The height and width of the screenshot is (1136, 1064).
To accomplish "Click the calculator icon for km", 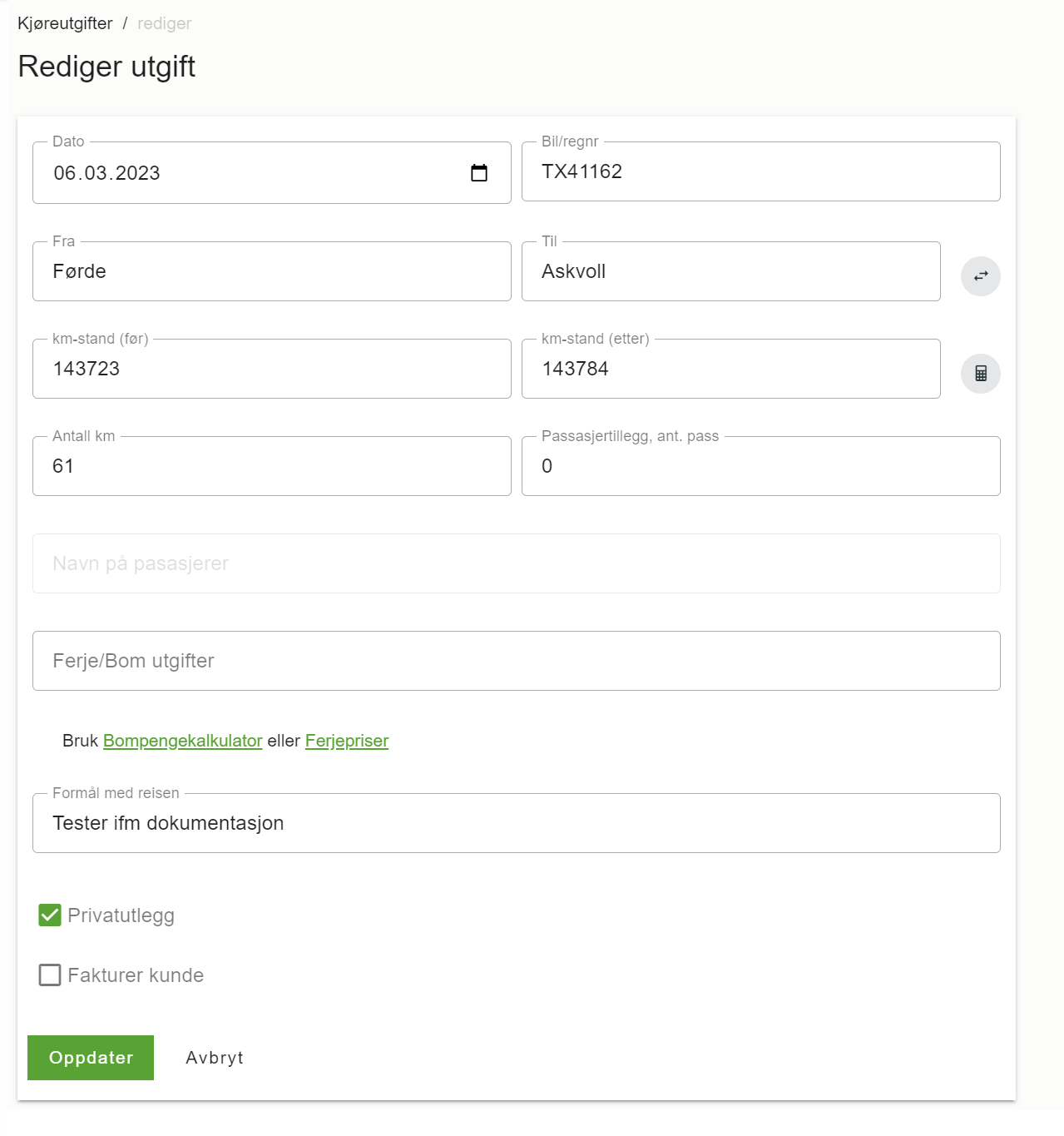I will click(x=981, y=374).
